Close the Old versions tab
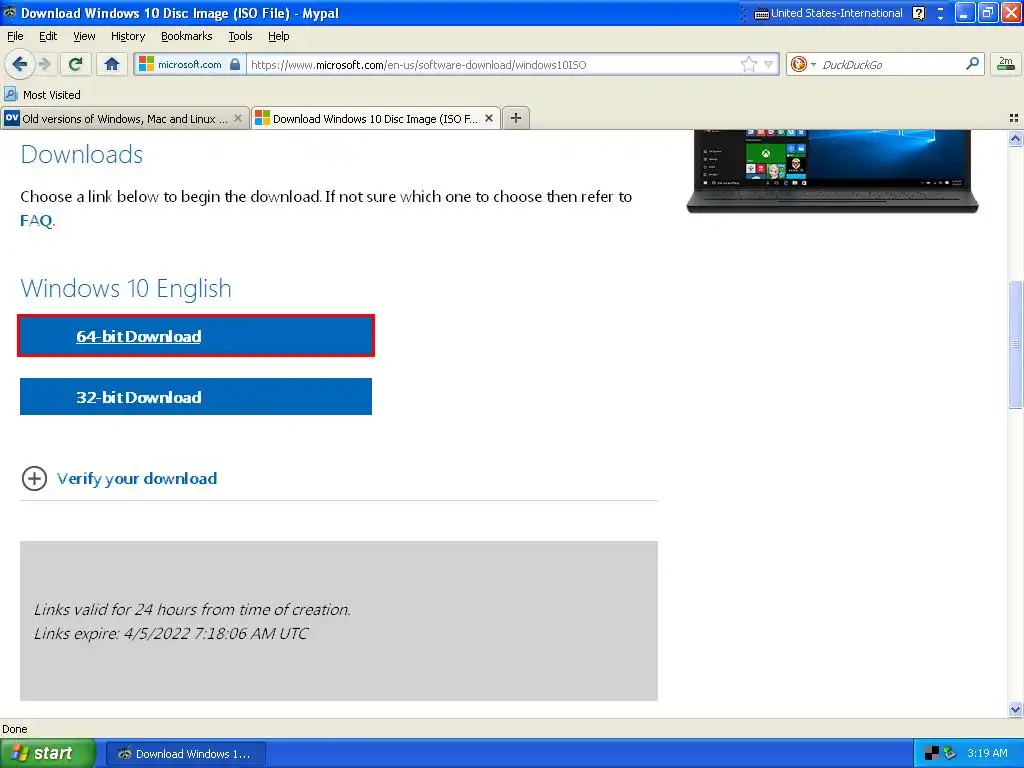Viewport: 1024px width, 768px height. [238, 118]
